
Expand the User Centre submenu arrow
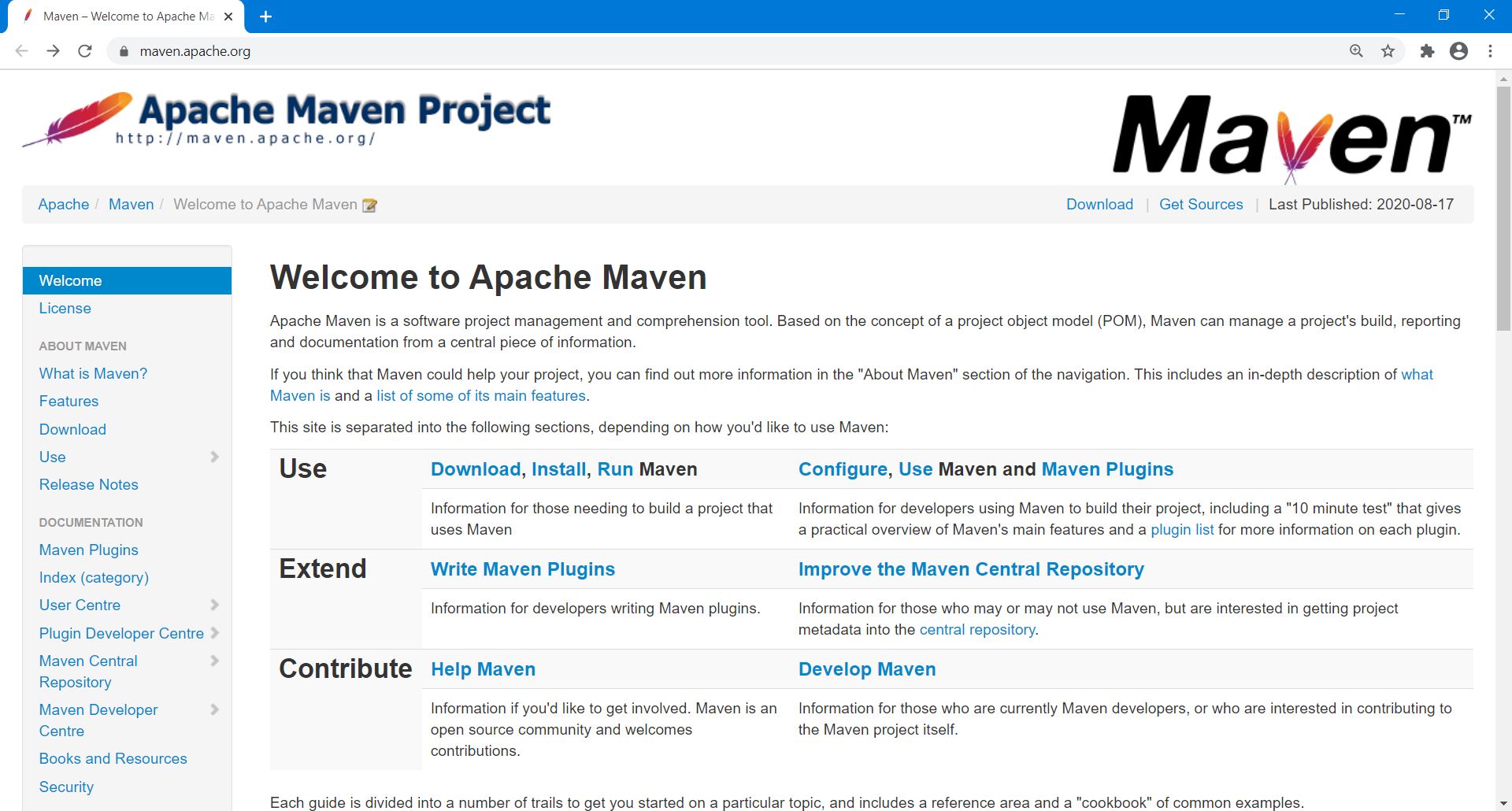pos(214,605)
